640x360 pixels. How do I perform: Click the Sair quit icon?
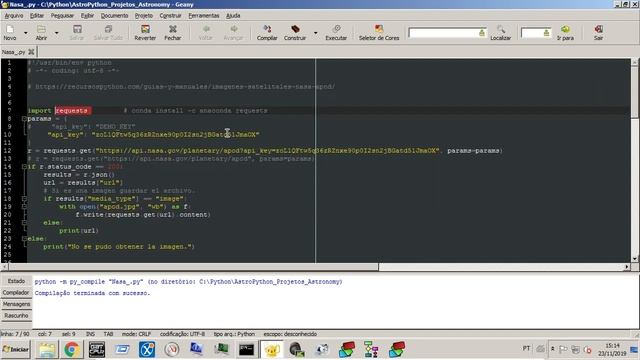[x=598, y=32]
